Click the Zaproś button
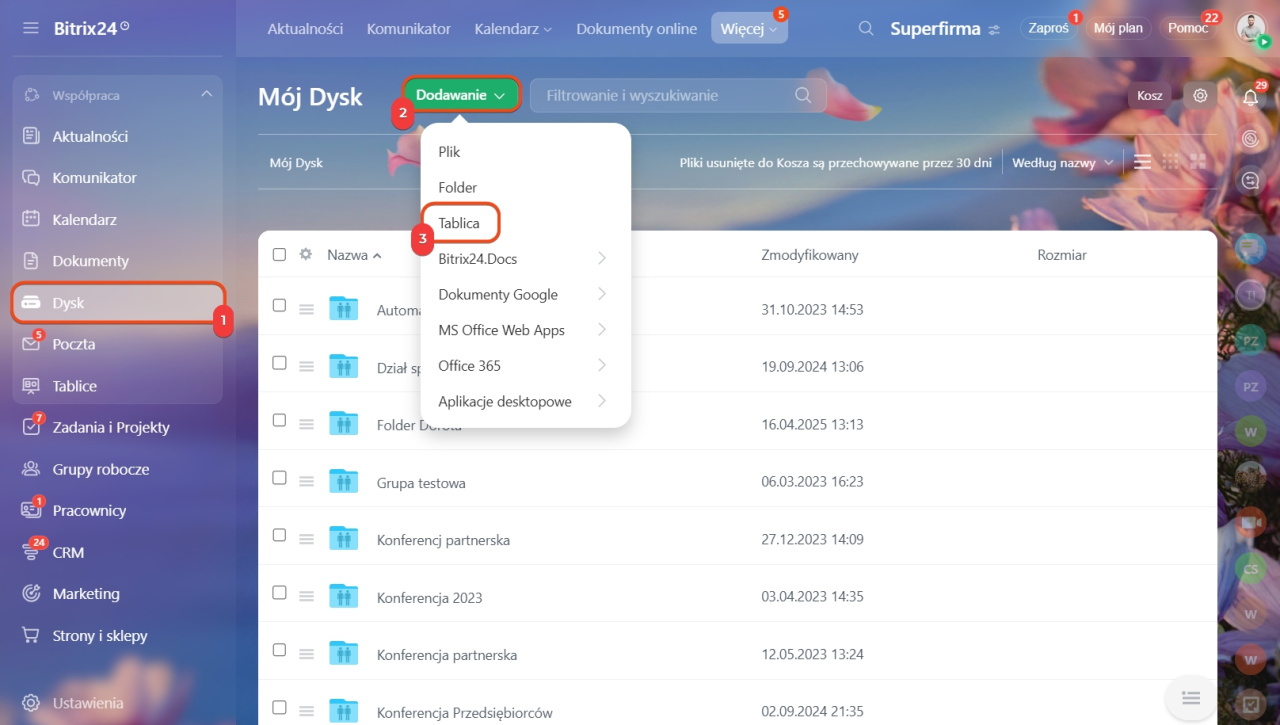 (x=1049, y=28)
